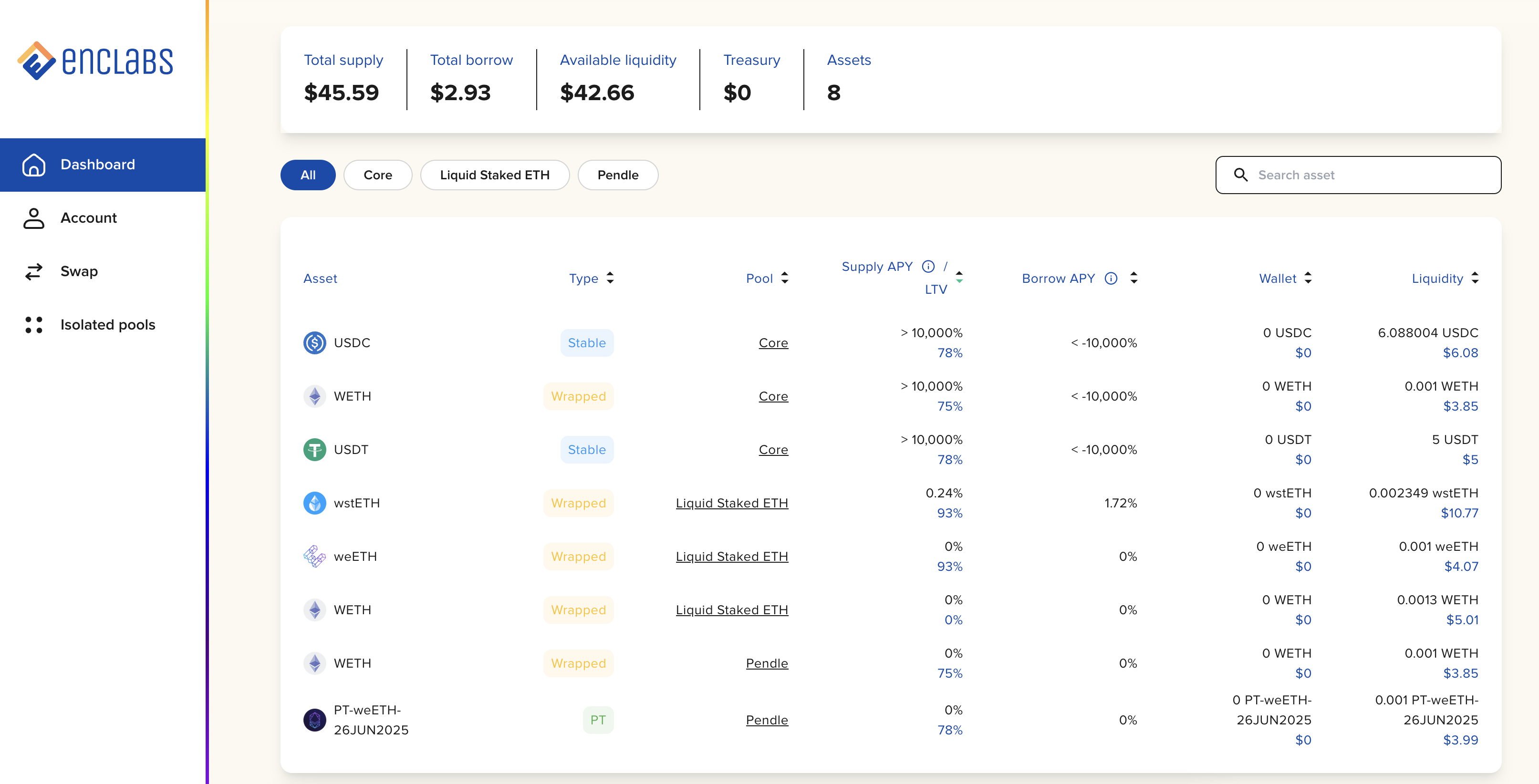The height and width of the screenshot is (784, 1539).
Task: Click the PT-weETH-26JUN2025 token icon
Action: (314, 720)
